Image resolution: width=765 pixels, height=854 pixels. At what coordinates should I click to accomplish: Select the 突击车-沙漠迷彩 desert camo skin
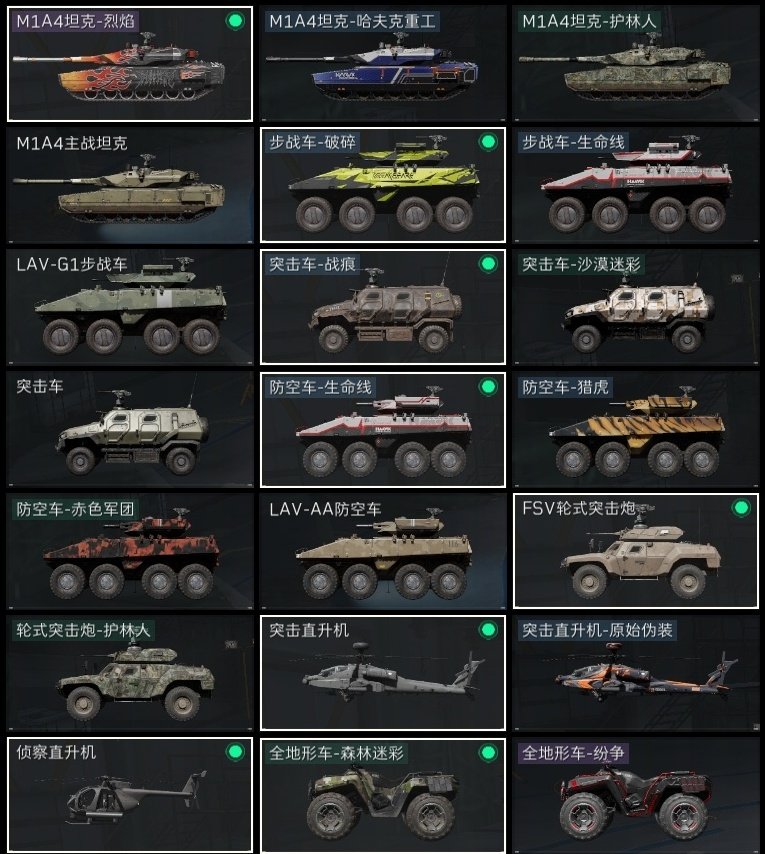pyautogui.click(x=635, y=307)
